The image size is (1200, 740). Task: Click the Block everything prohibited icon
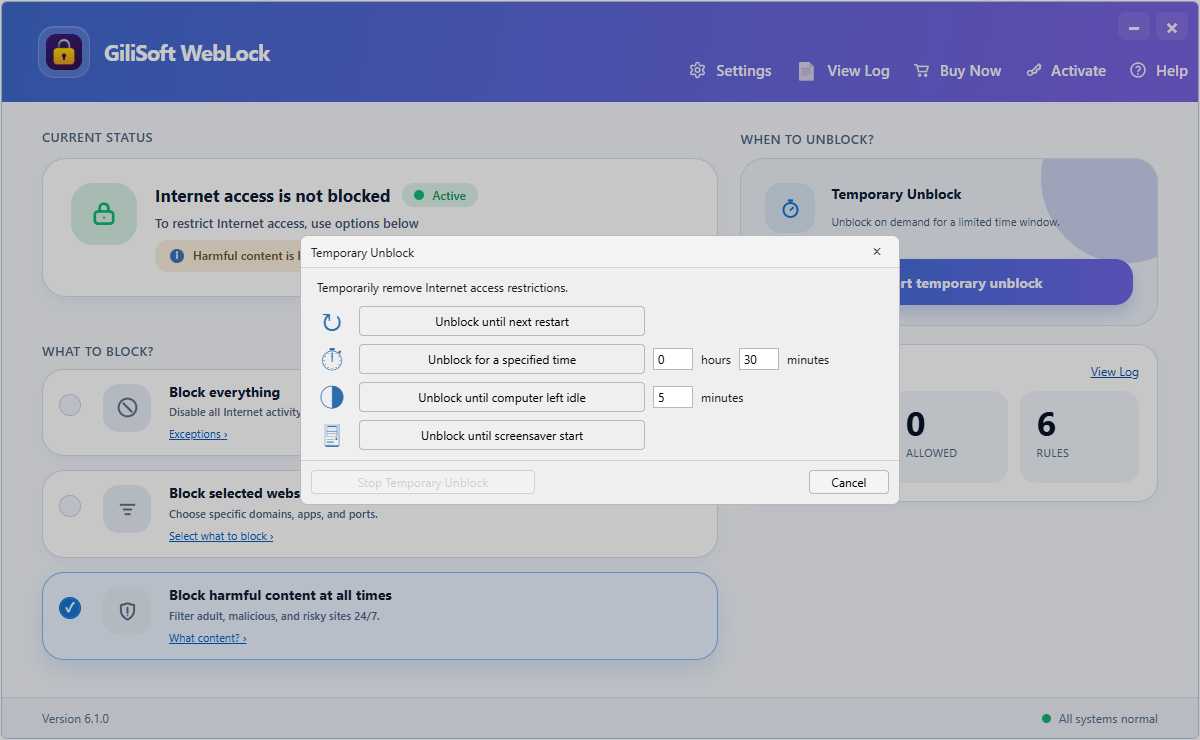tap(127, 407)
